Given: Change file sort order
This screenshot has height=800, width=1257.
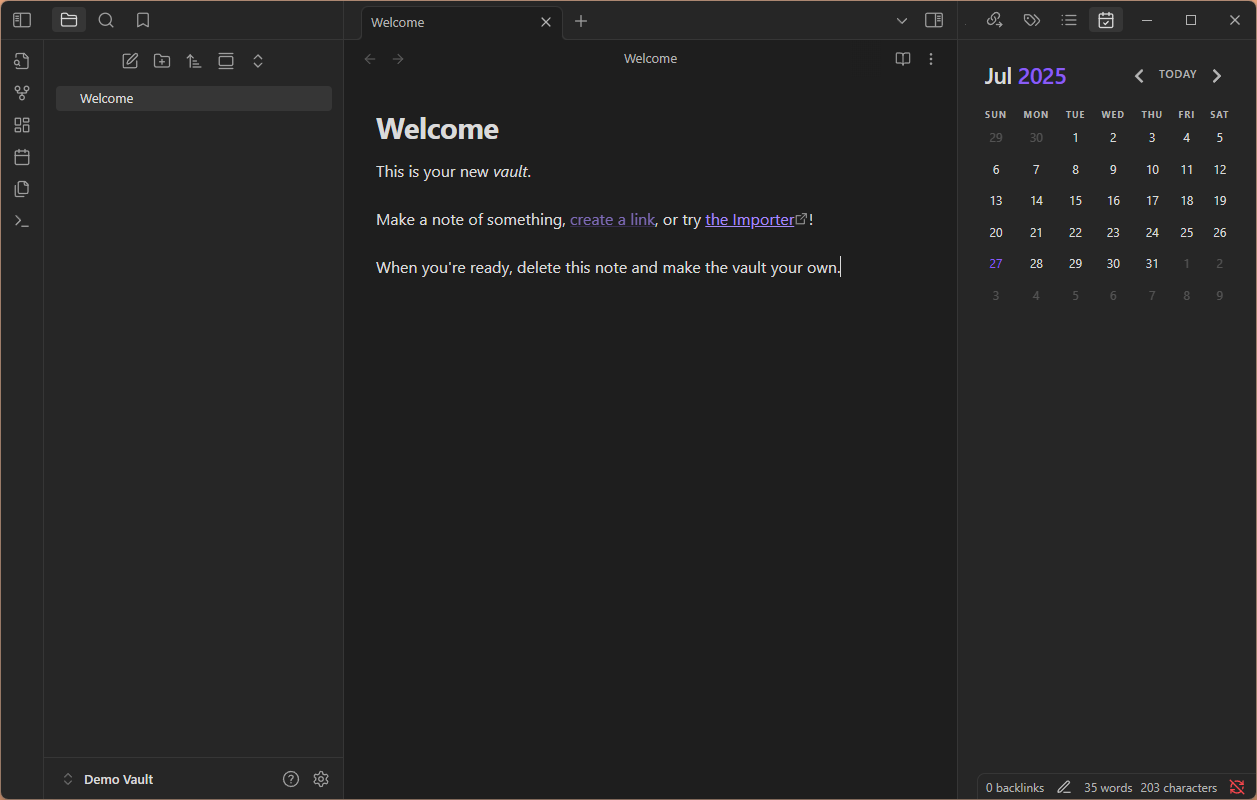Looking at the screenshot, I should tap(194, 61).
